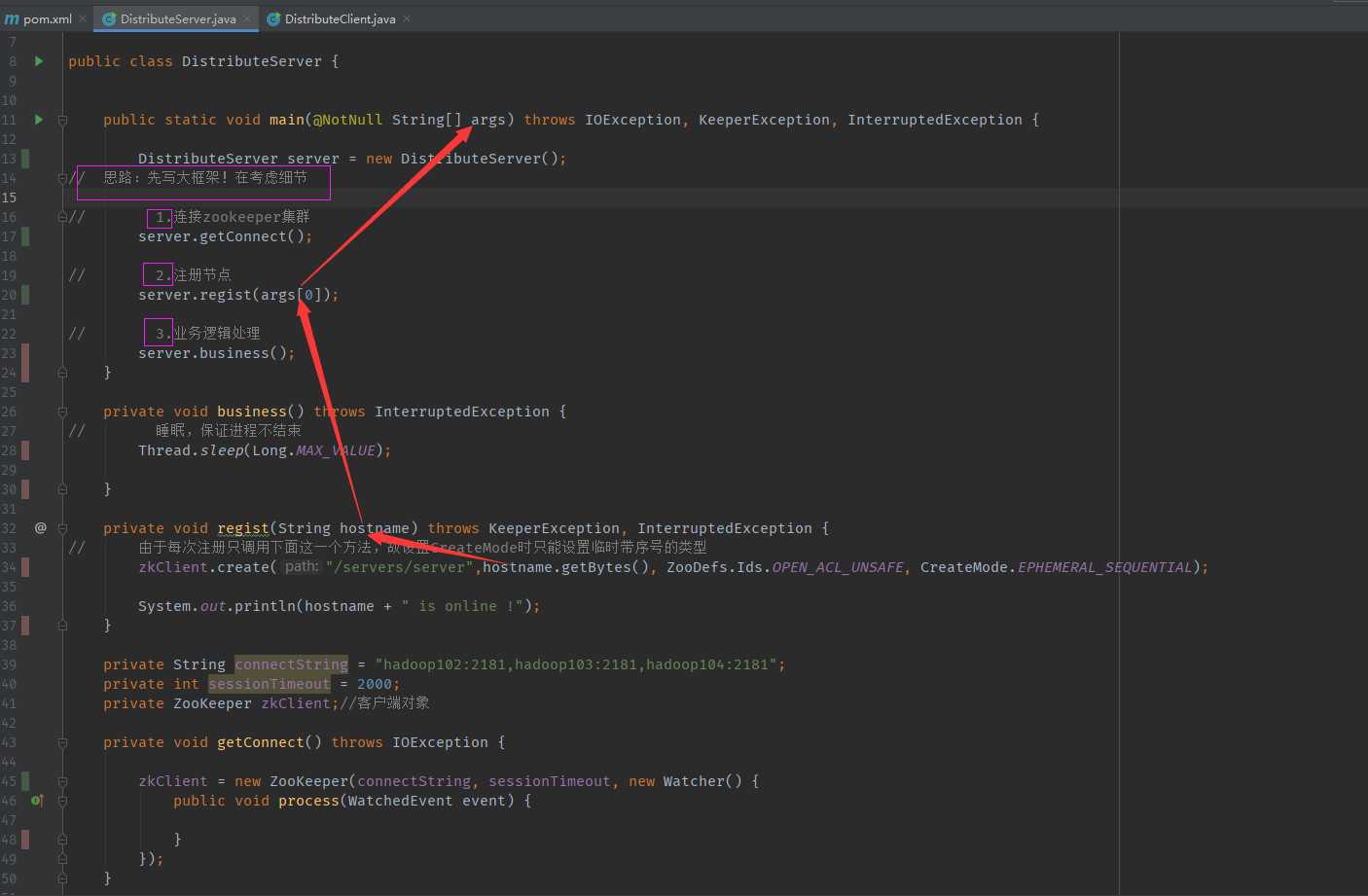The width and height of the screenshot is (1368, 896).
Task: Click the underlined regist method name
Action: 243,527
